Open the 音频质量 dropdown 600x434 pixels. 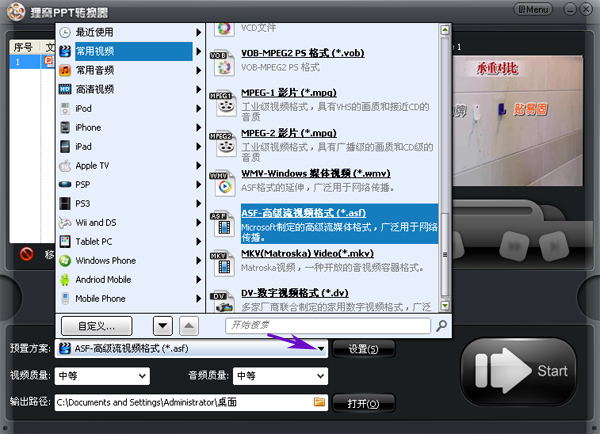coord(321,376)
